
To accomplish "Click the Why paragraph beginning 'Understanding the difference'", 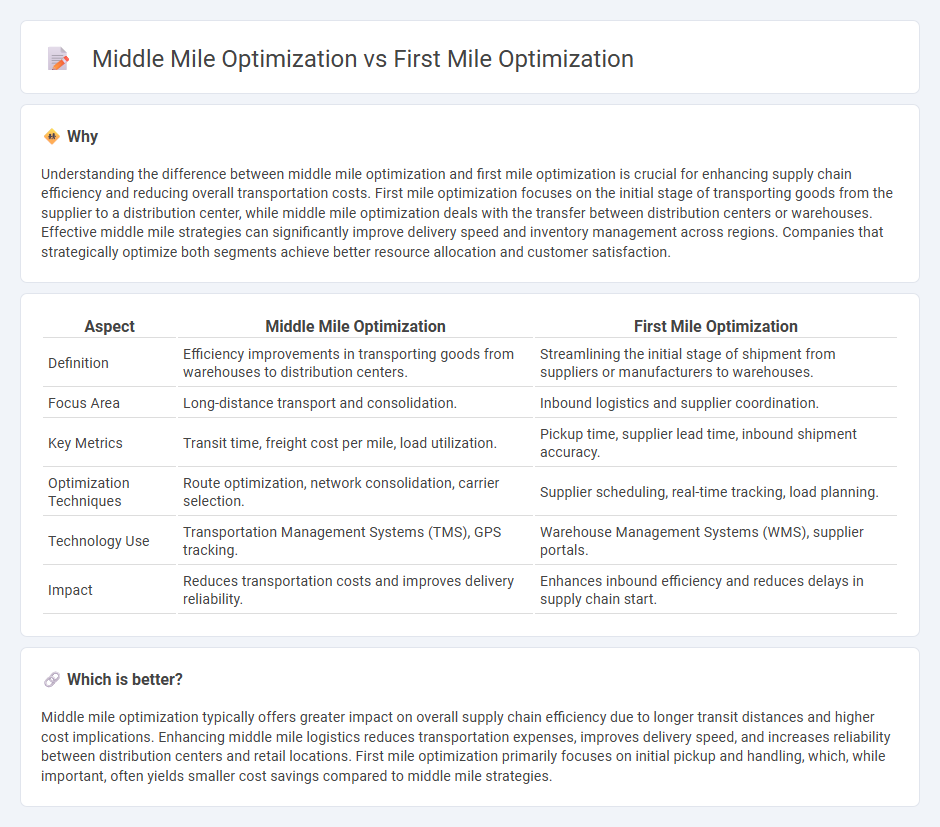I will pos(468,213).
